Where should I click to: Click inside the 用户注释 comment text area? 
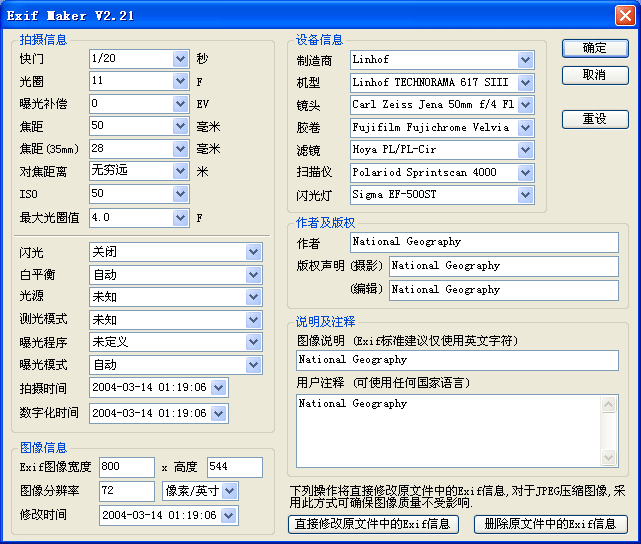tap(448, 431)
